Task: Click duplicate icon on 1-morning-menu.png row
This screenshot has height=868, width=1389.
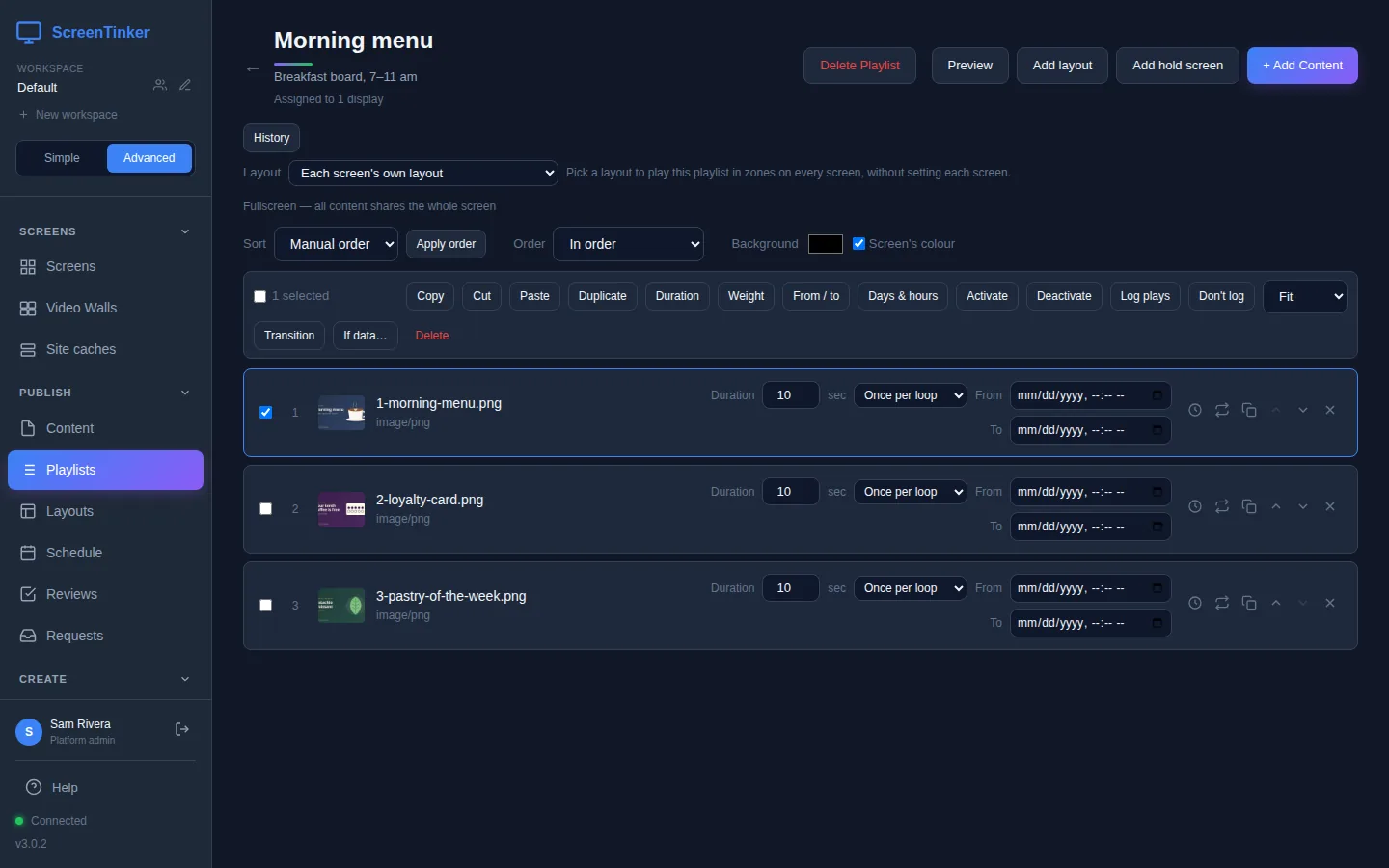Action: (1249, 410)
